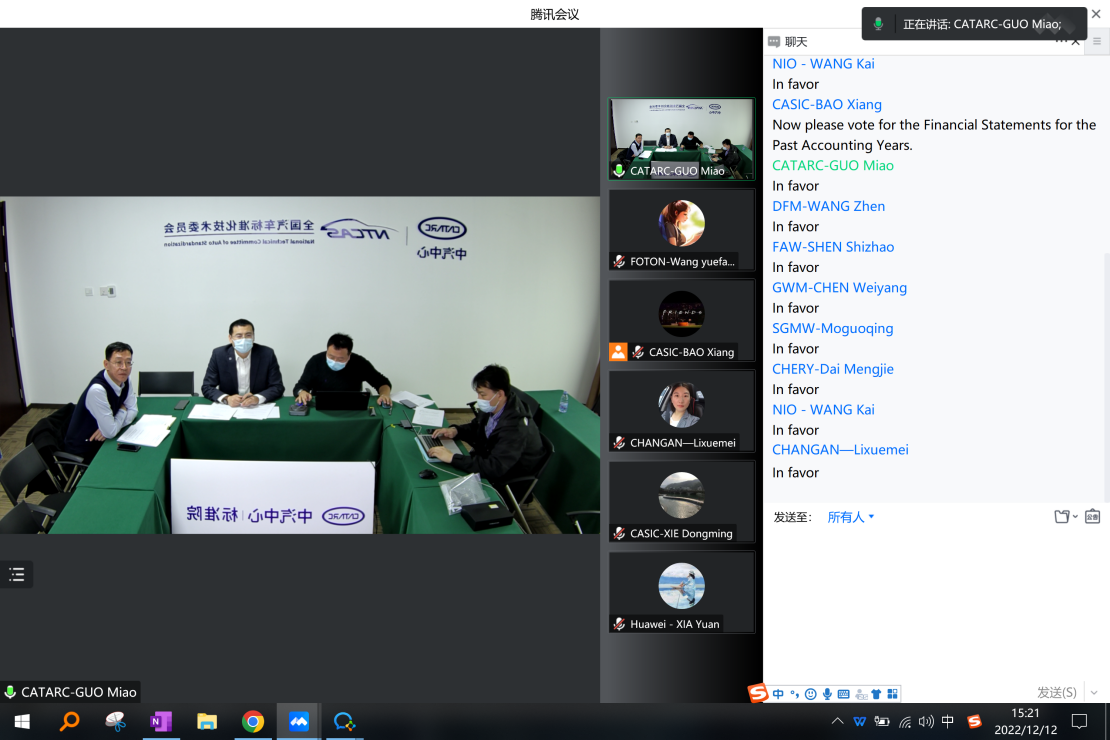
Task: Toggle 中/英 input mode on Sogou toolbar
Action: (x=777, y=692)
